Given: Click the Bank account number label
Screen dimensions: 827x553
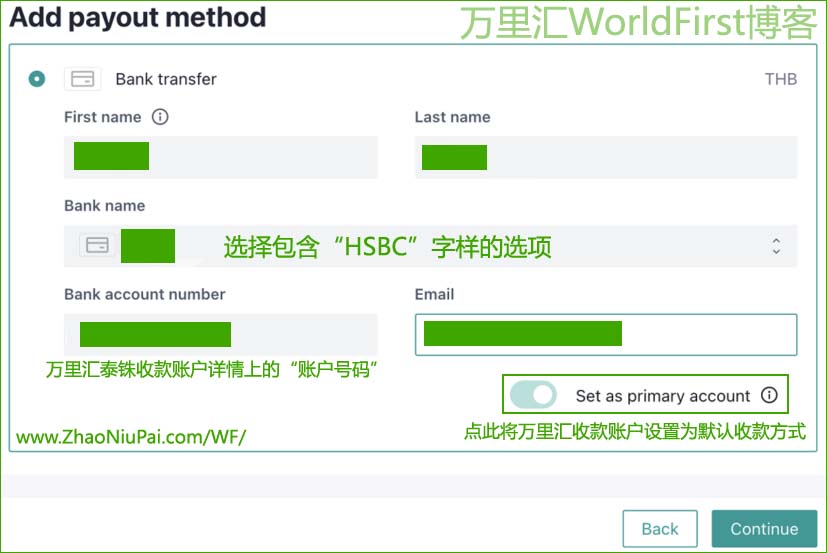Looking at the screenshot, I should 145,294.
